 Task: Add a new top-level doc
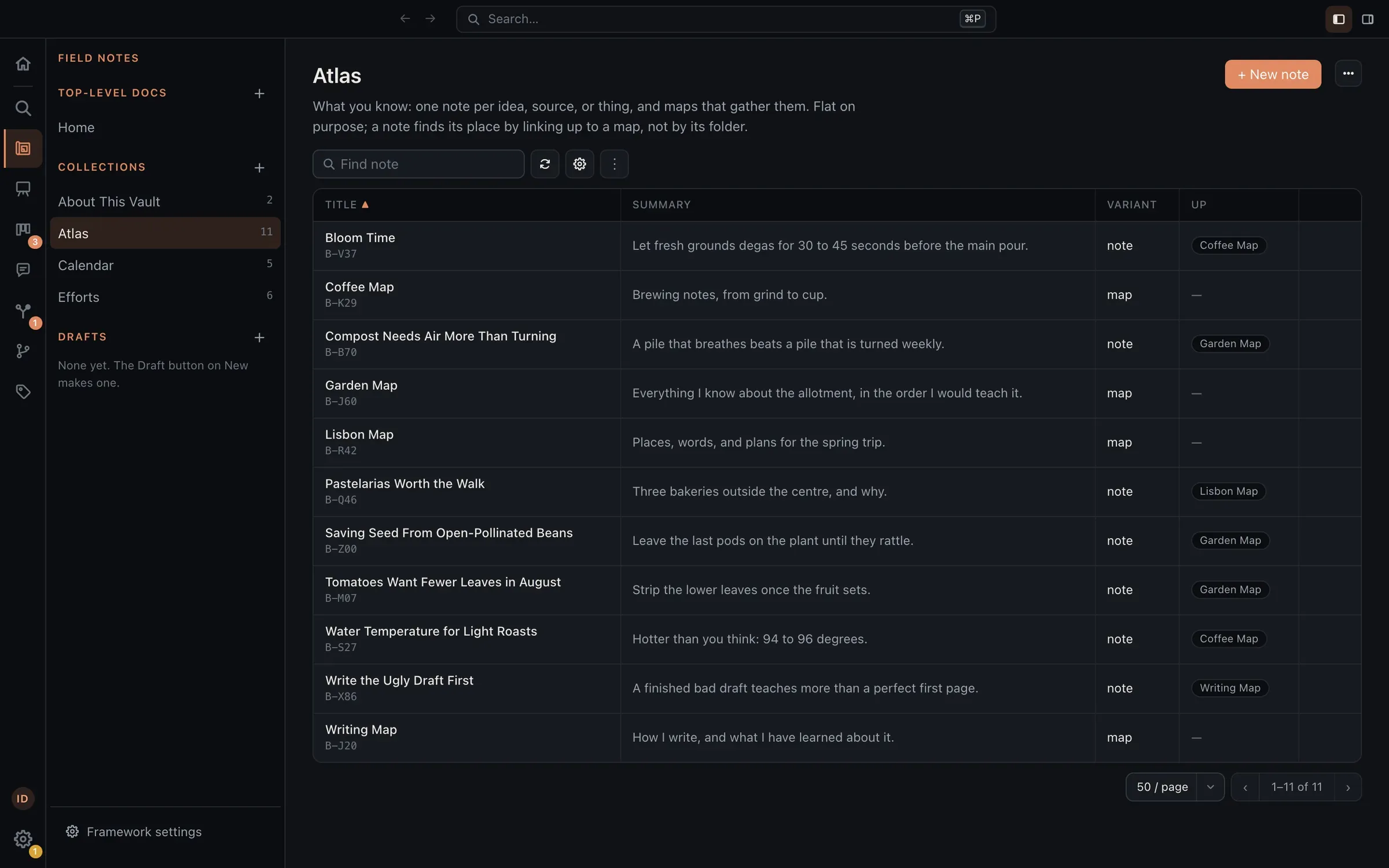(x=259, y=93)
